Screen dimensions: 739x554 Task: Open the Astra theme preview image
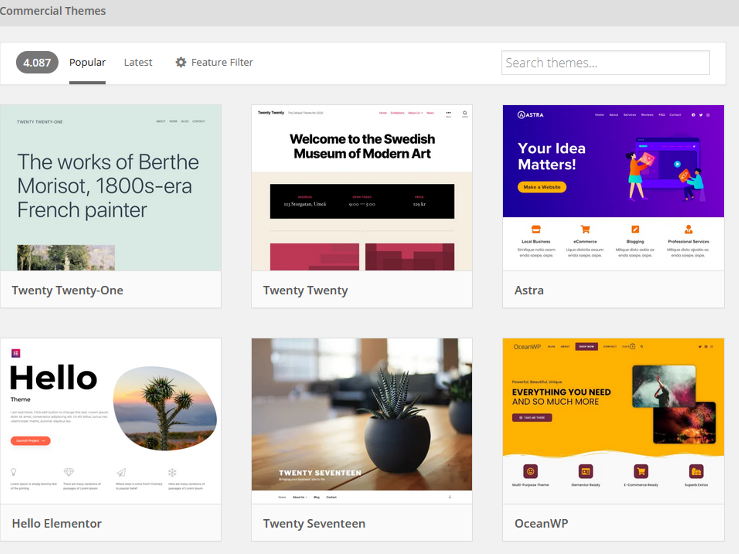613,188
